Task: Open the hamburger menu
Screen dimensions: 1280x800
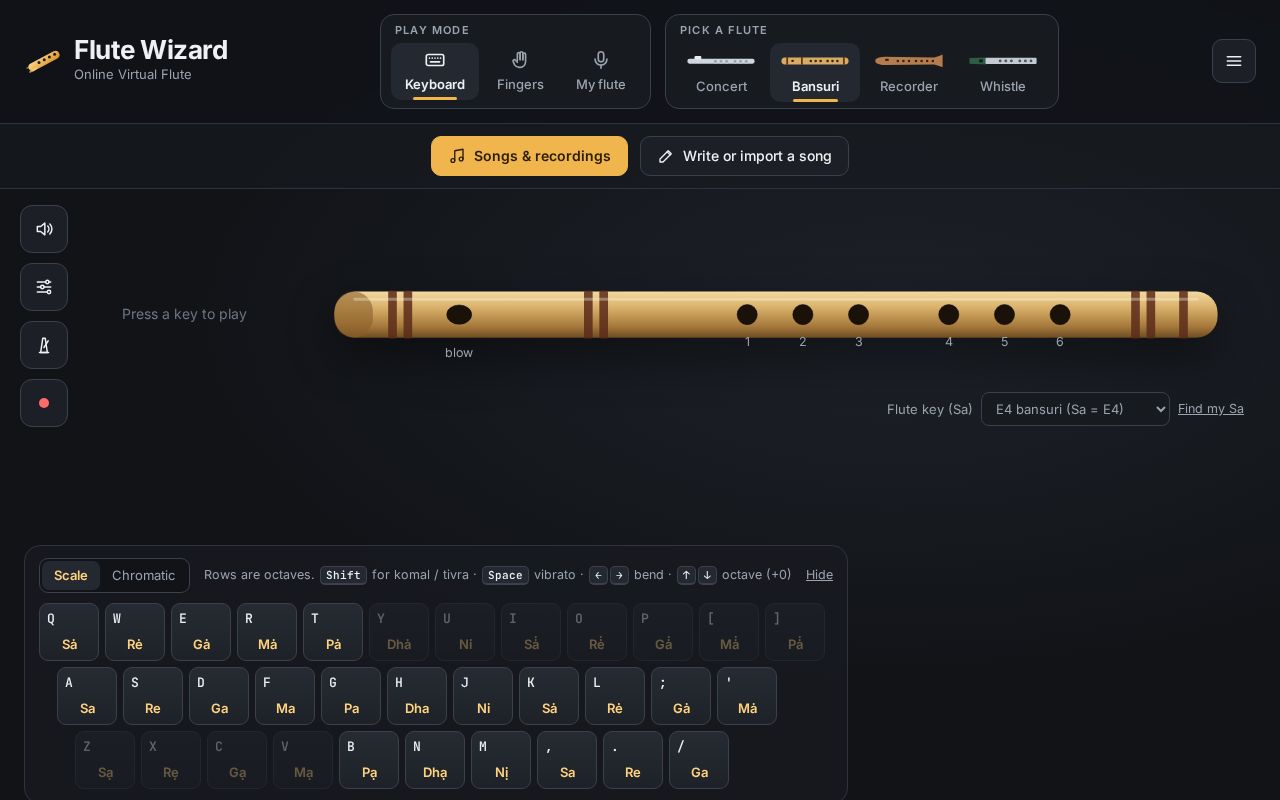Action: click(1234, 61)
